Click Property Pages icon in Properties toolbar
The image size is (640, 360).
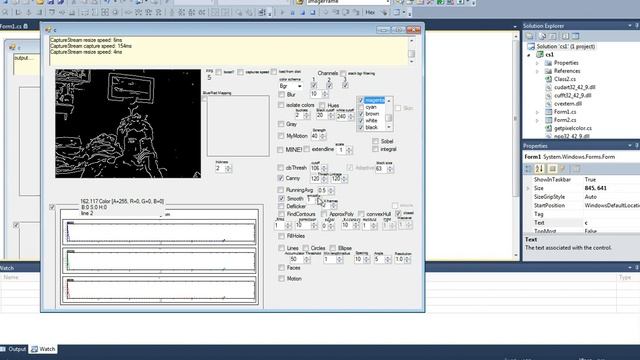click(x=576, y=169)
